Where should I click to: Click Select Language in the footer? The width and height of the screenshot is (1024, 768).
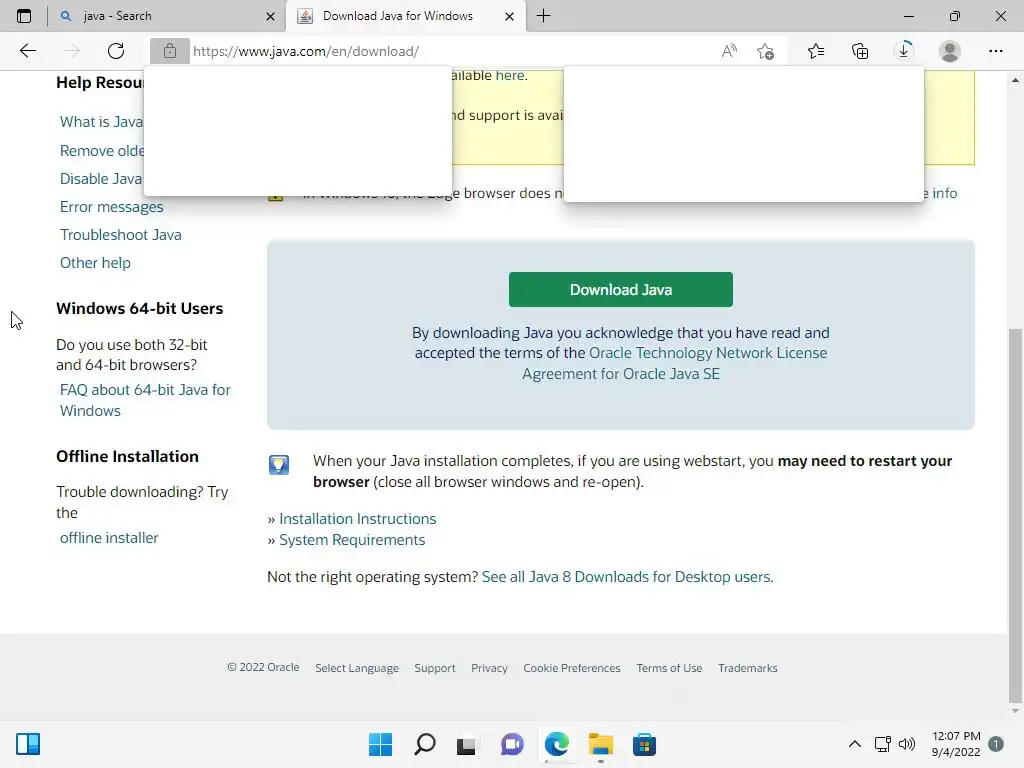(357, 668)
